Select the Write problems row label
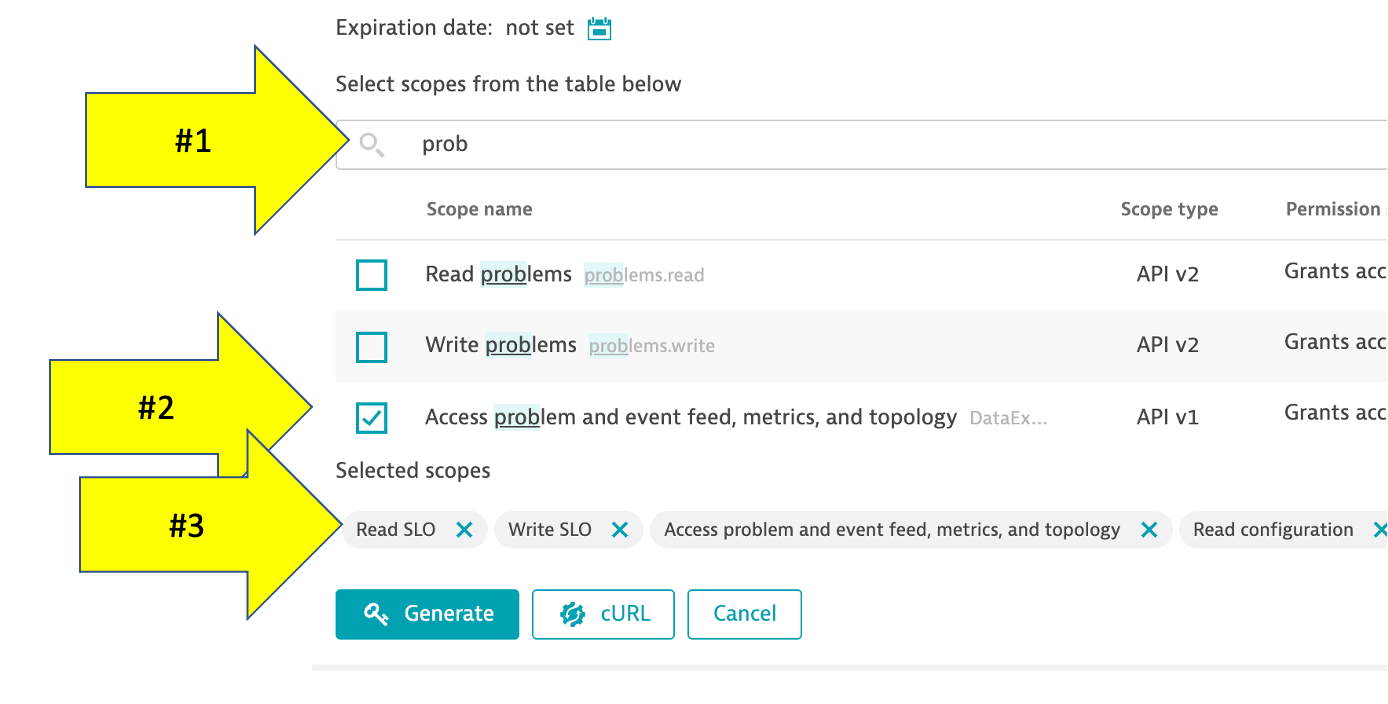Screen dimensions: 1388x704 [x=500, y=345]
